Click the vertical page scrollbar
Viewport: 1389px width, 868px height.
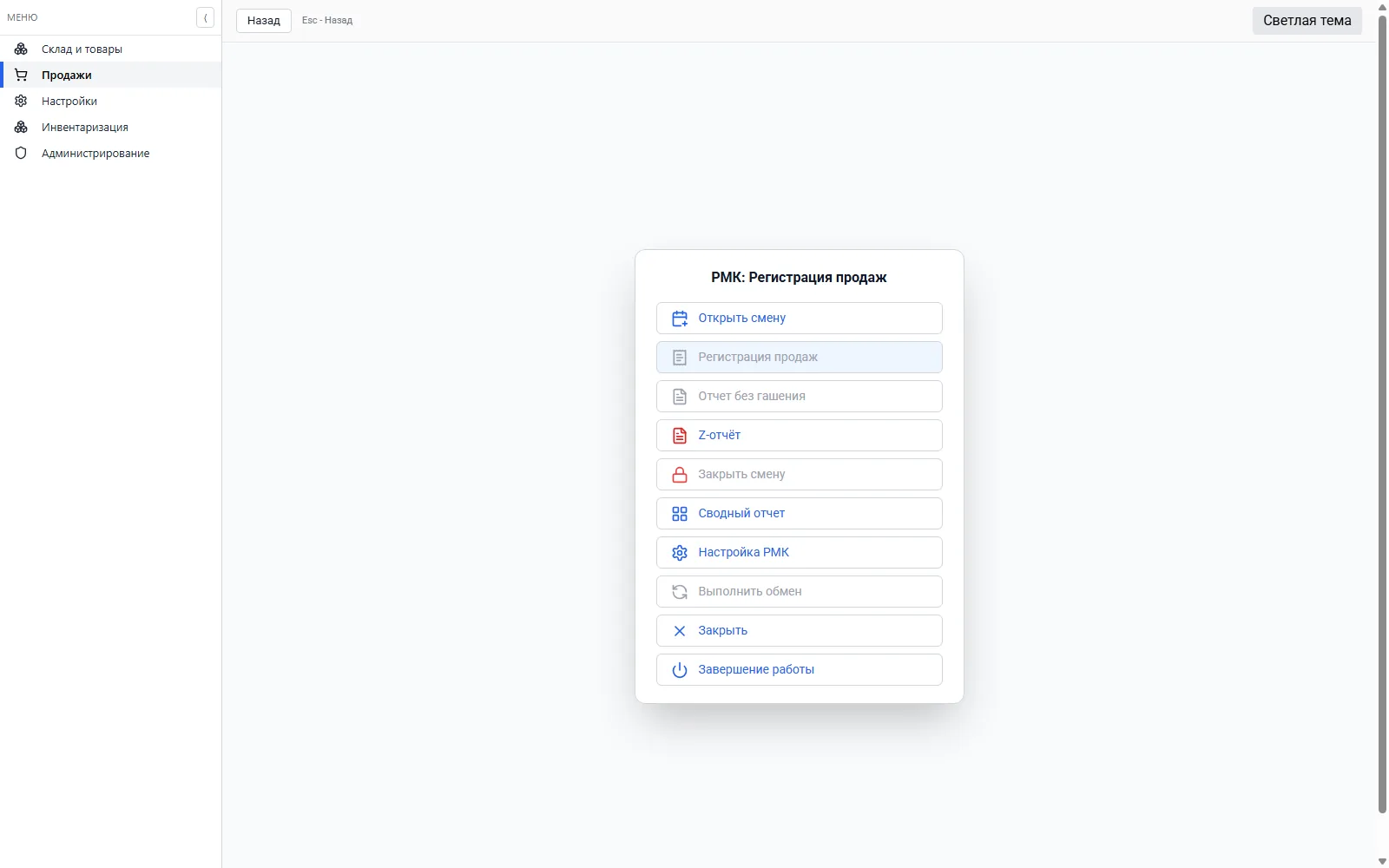tap(1382, 415)
